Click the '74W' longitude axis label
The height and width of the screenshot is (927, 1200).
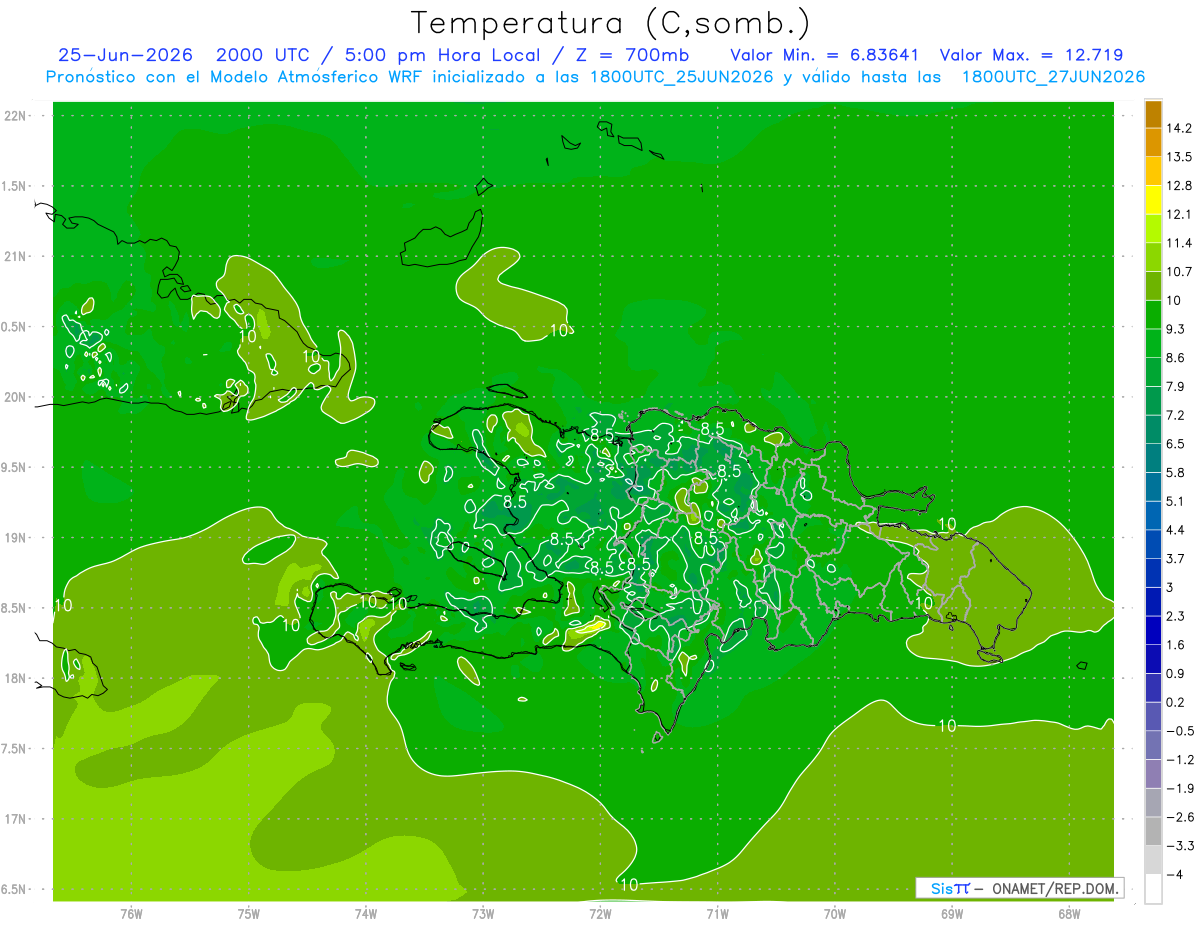pyautogui.click(x=366, y=913)
